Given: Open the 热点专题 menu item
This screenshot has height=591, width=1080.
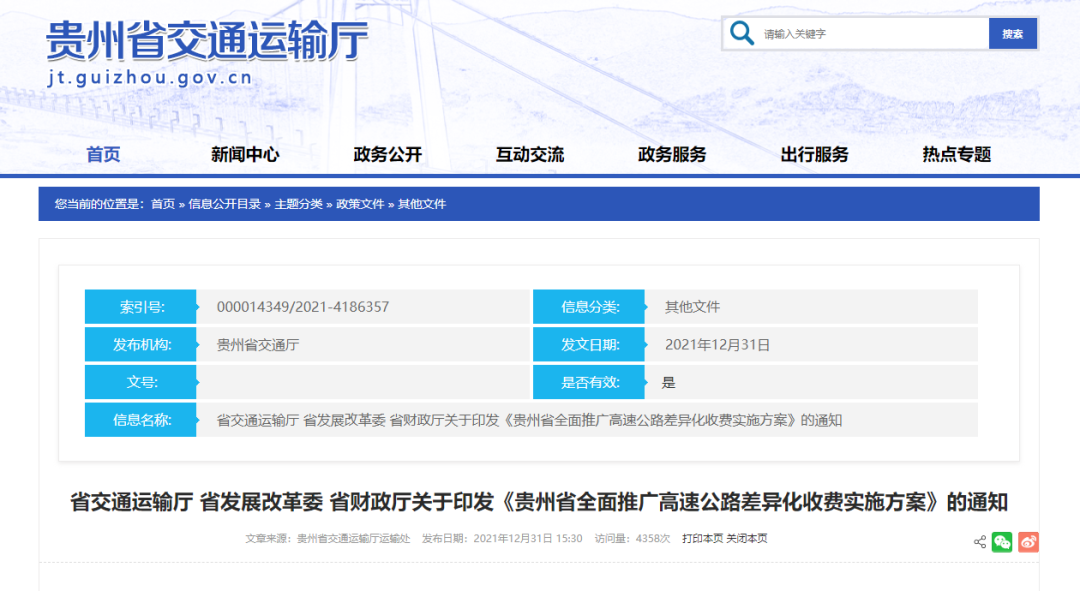Looking at the screenshot, I should click(x=956, y=154).
